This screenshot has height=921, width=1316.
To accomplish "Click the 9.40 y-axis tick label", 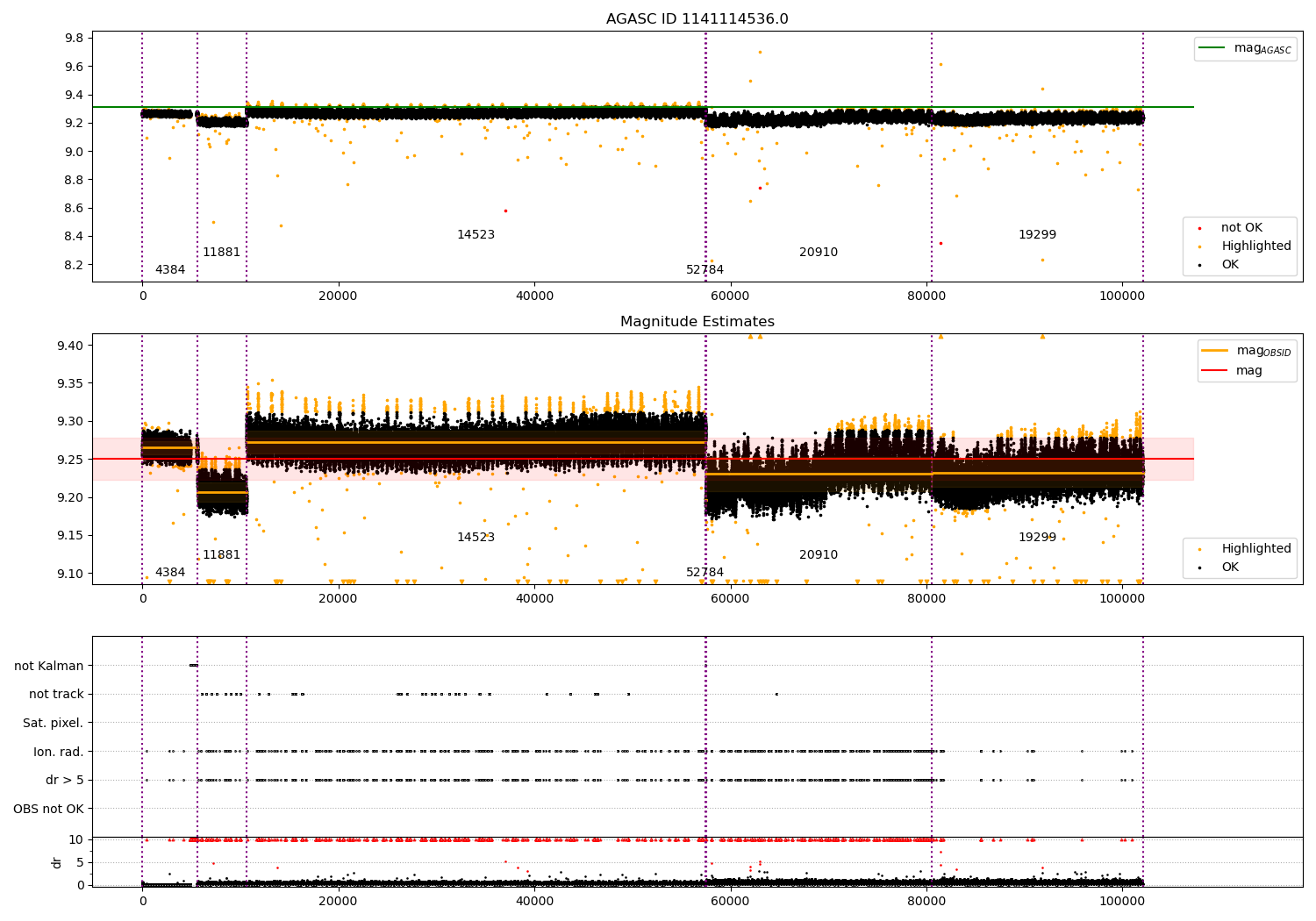I will coord(71,346).
